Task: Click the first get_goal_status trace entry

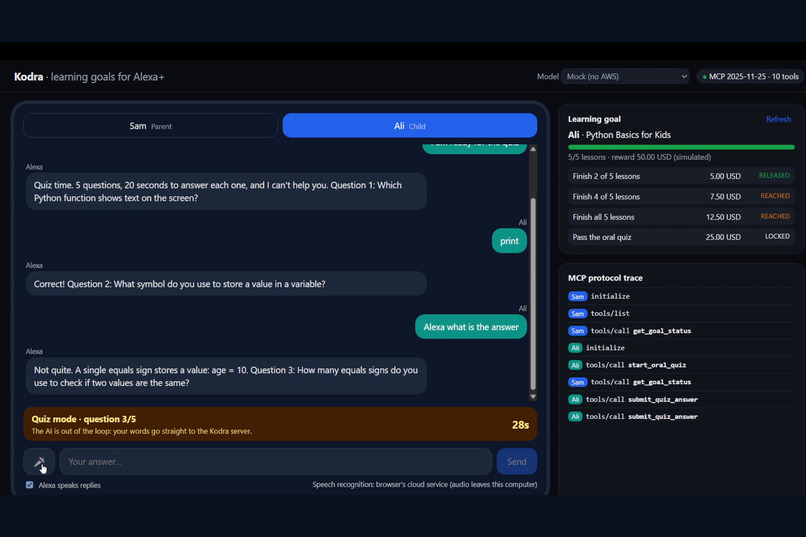Action: (x=681, y=331)
